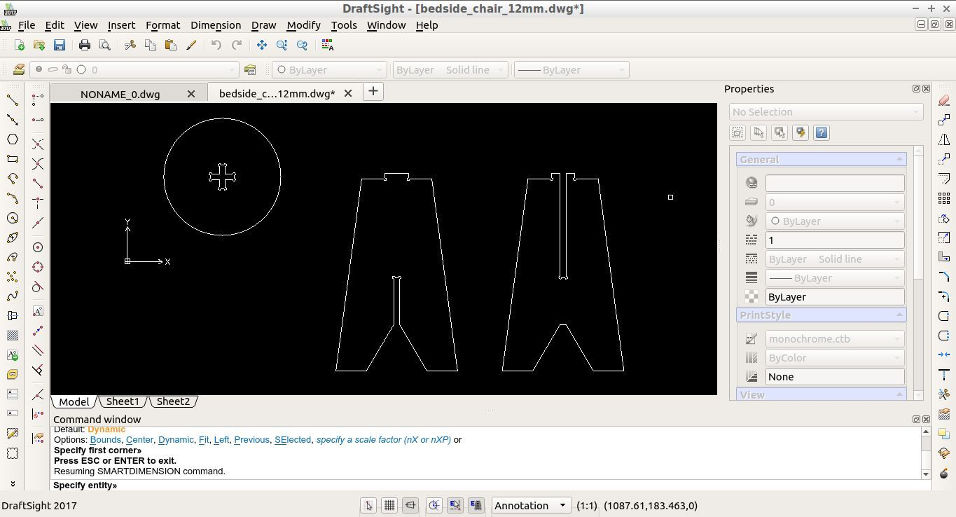Screen dimensions: 956x517
Task: Click the Property Painter brush icon
Action: [191, 45]
